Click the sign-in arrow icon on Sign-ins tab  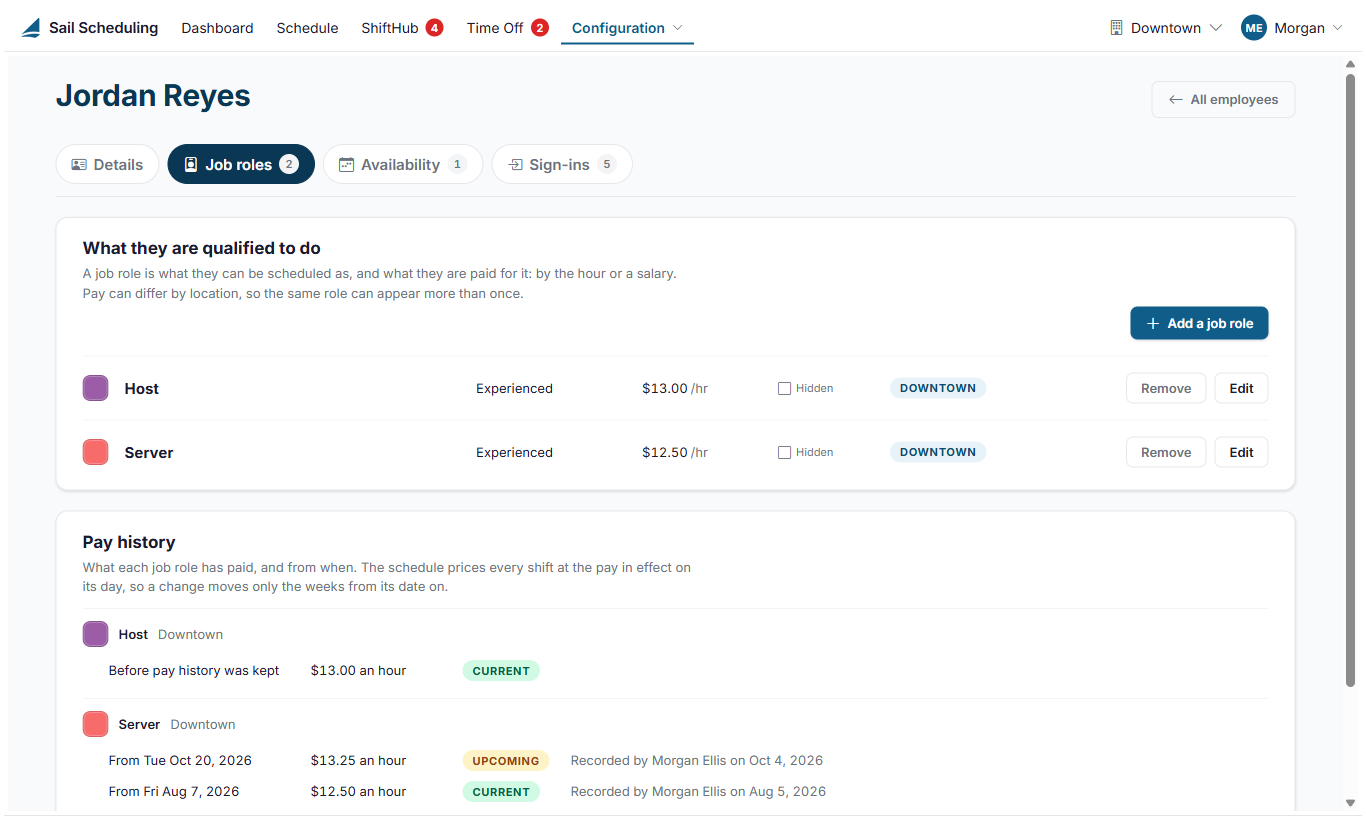pos(515,165)
